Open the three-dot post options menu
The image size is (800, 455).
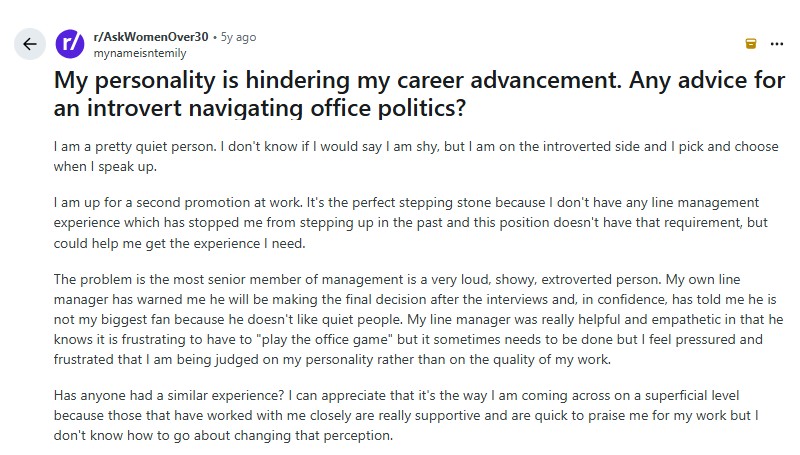[x=777, y=44]
